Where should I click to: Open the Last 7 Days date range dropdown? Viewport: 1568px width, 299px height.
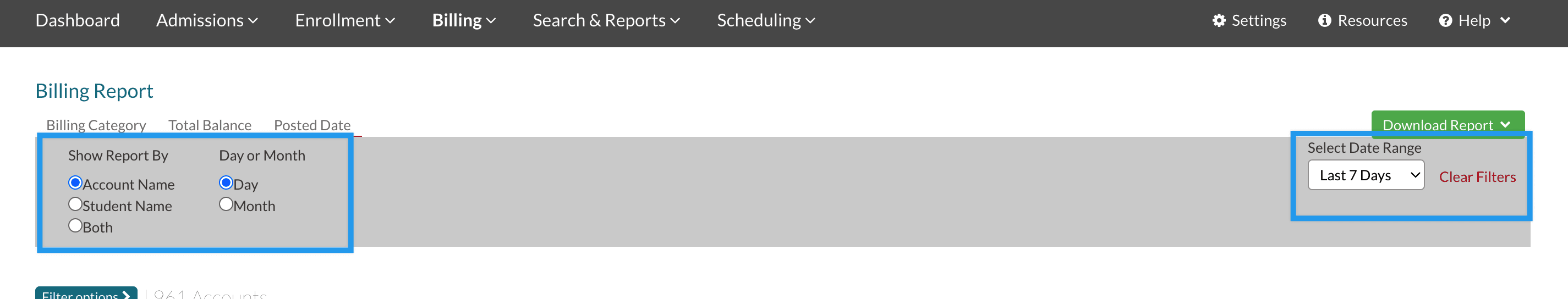(x=1366, y=175)
